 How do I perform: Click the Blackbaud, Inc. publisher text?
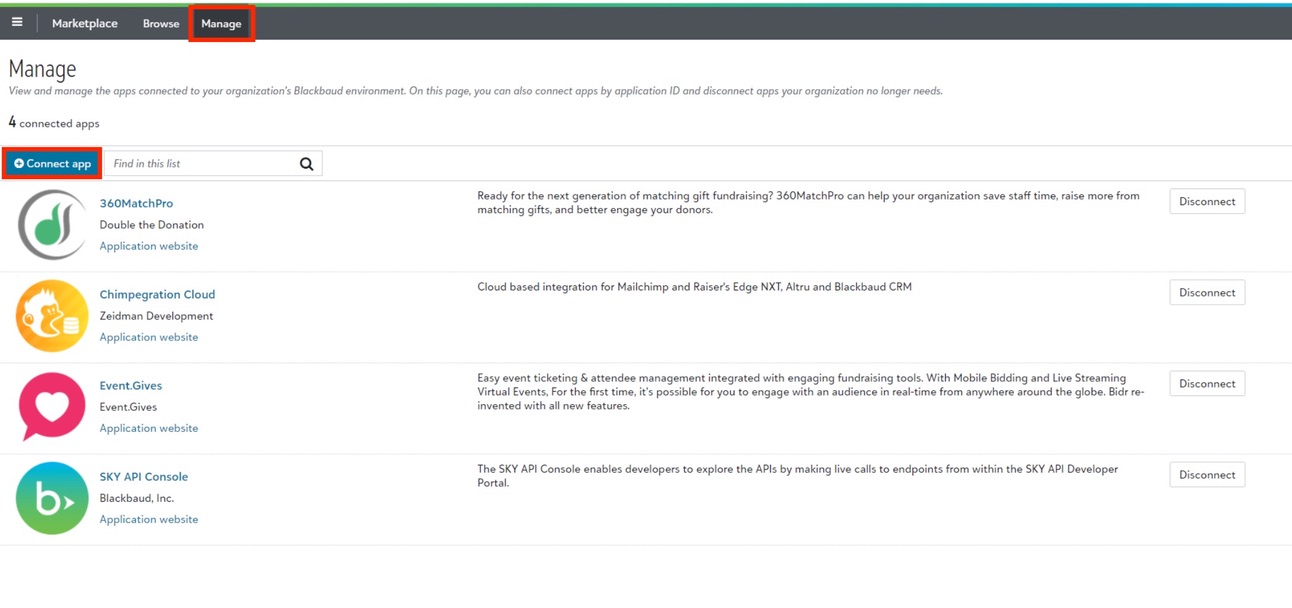pos(137,498)
